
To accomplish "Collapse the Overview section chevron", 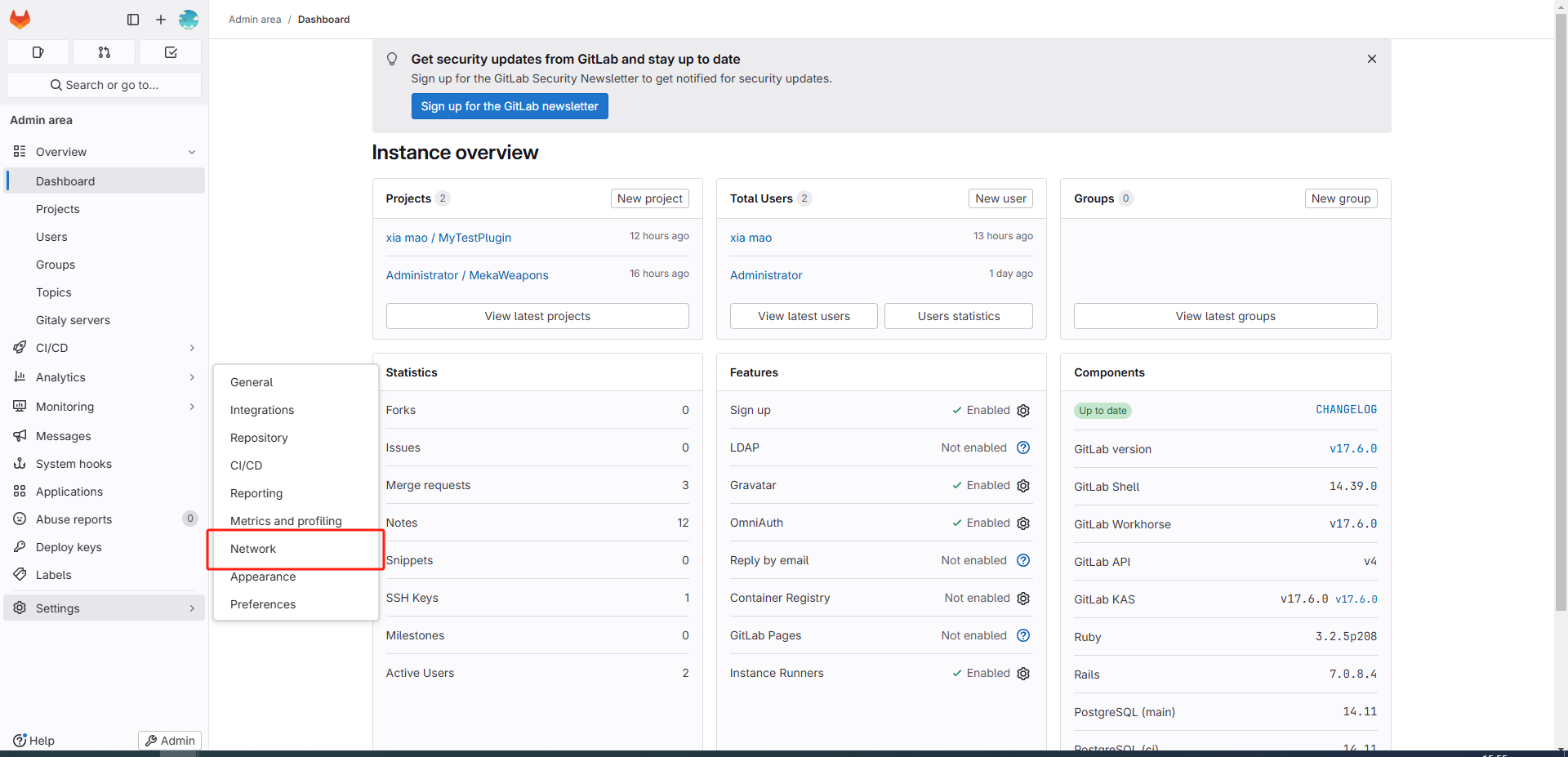I will coord(192,152).
